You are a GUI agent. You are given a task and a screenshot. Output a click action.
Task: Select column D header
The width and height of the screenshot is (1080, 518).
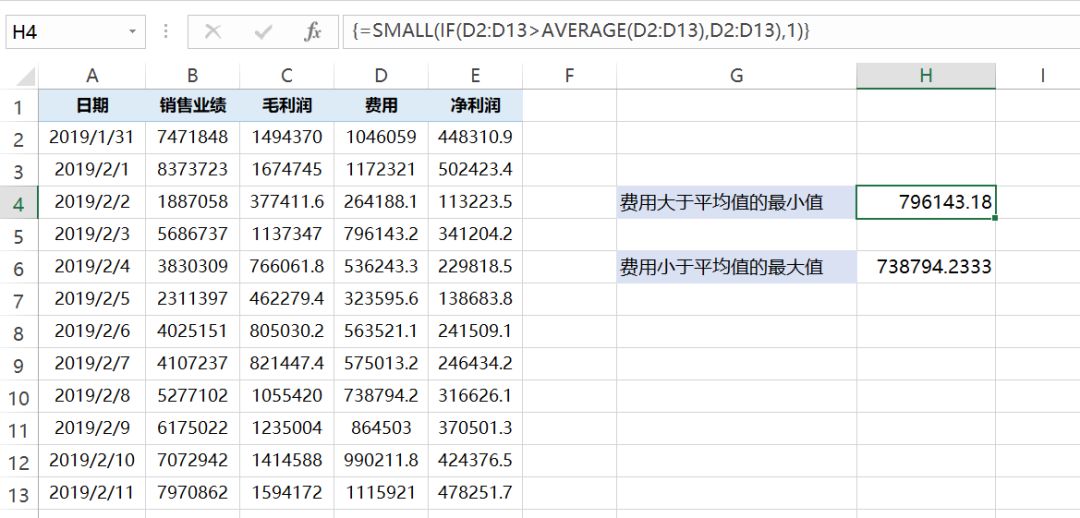pos(381,76)
